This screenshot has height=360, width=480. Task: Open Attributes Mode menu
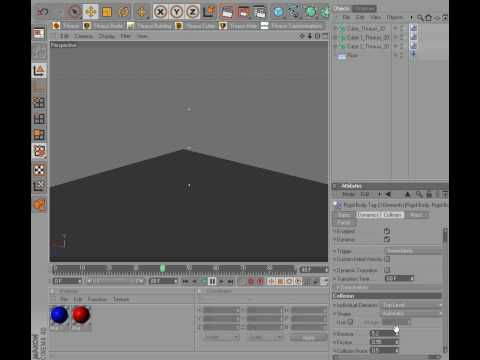click(348, 194)
